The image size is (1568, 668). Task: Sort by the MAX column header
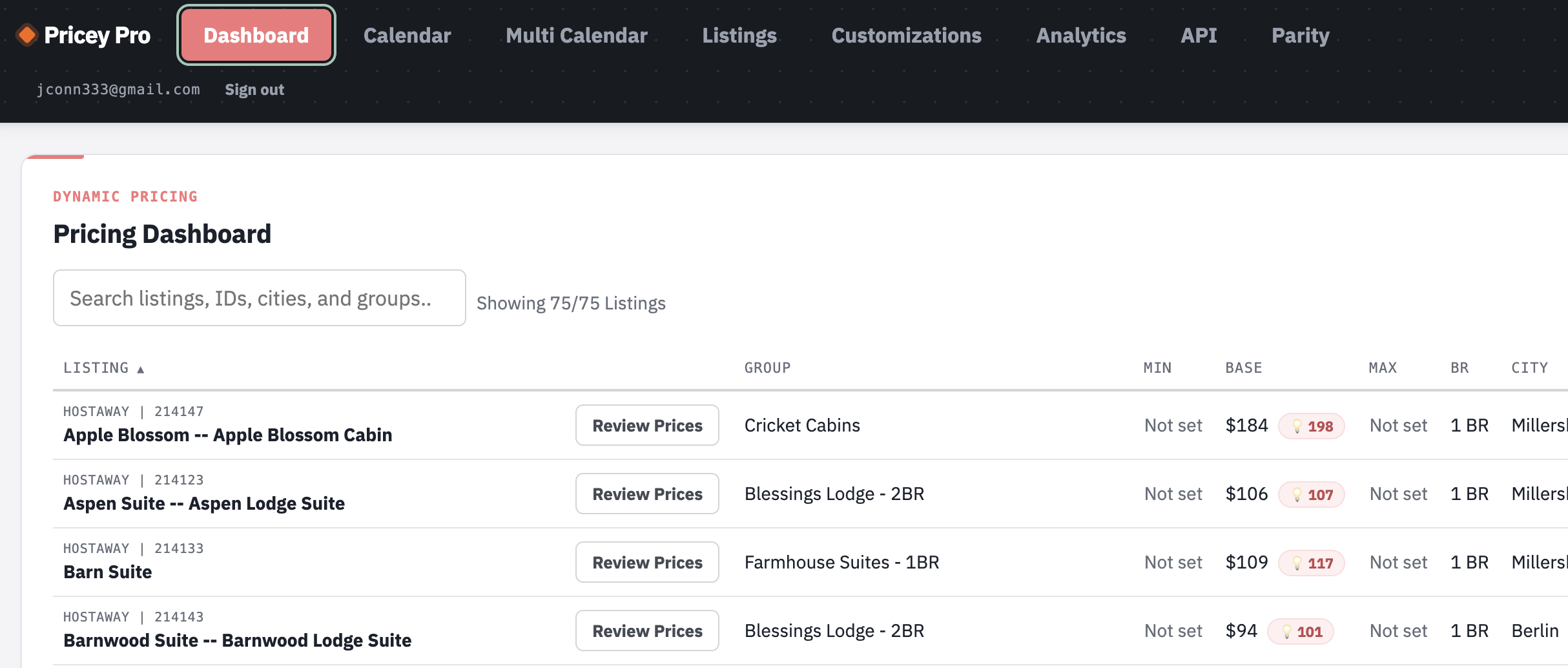[1383, 368]
